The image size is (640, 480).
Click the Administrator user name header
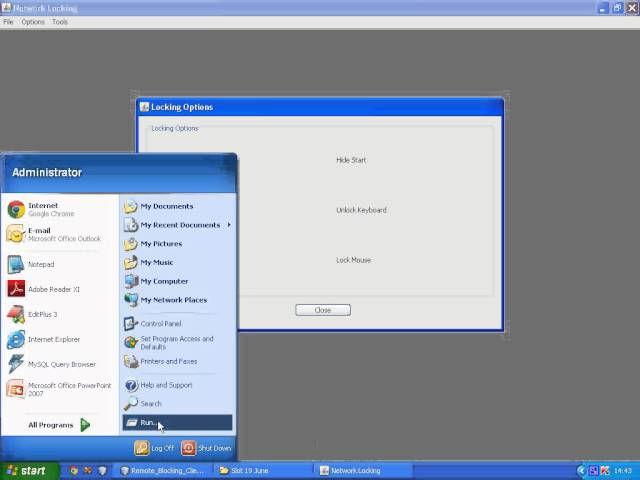click(47, 173)
